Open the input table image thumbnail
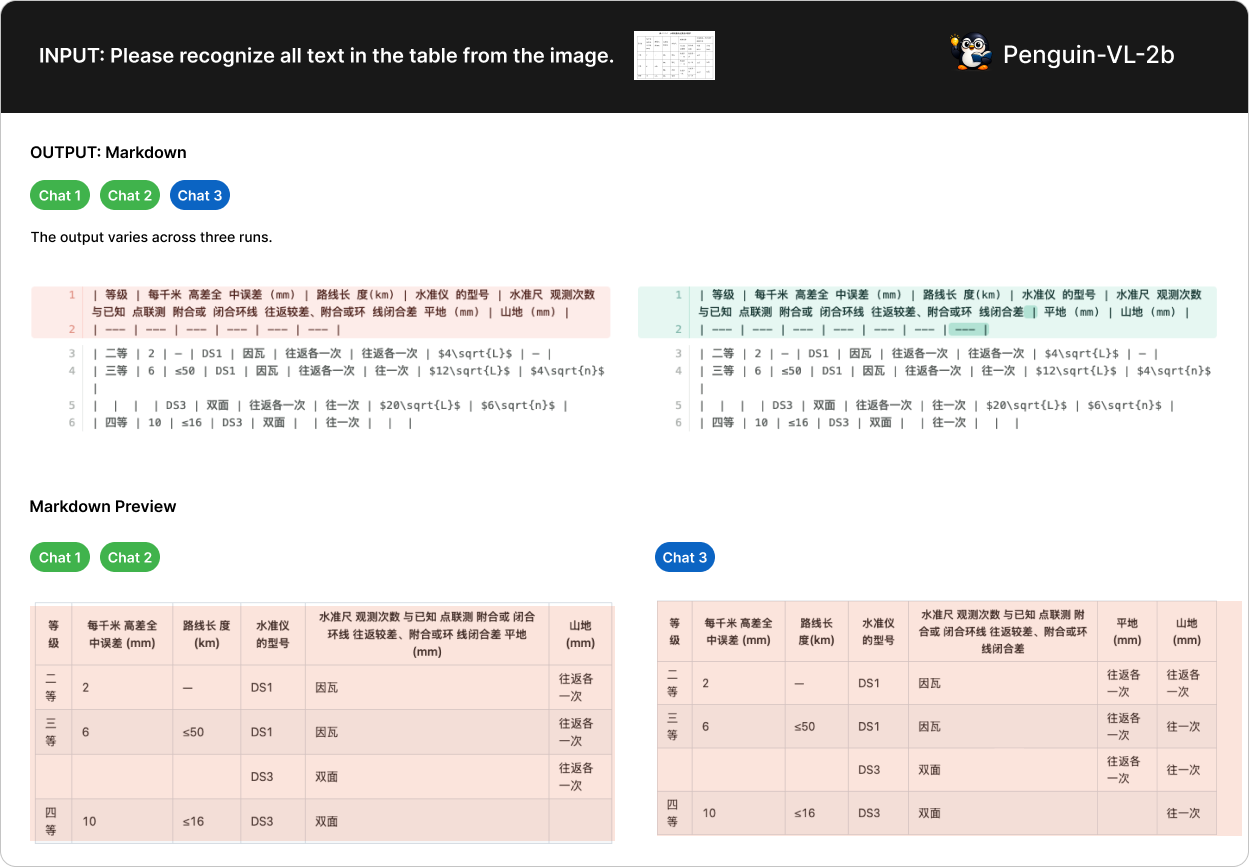This screenshot has height=867, width=1249. coord(674,56)
